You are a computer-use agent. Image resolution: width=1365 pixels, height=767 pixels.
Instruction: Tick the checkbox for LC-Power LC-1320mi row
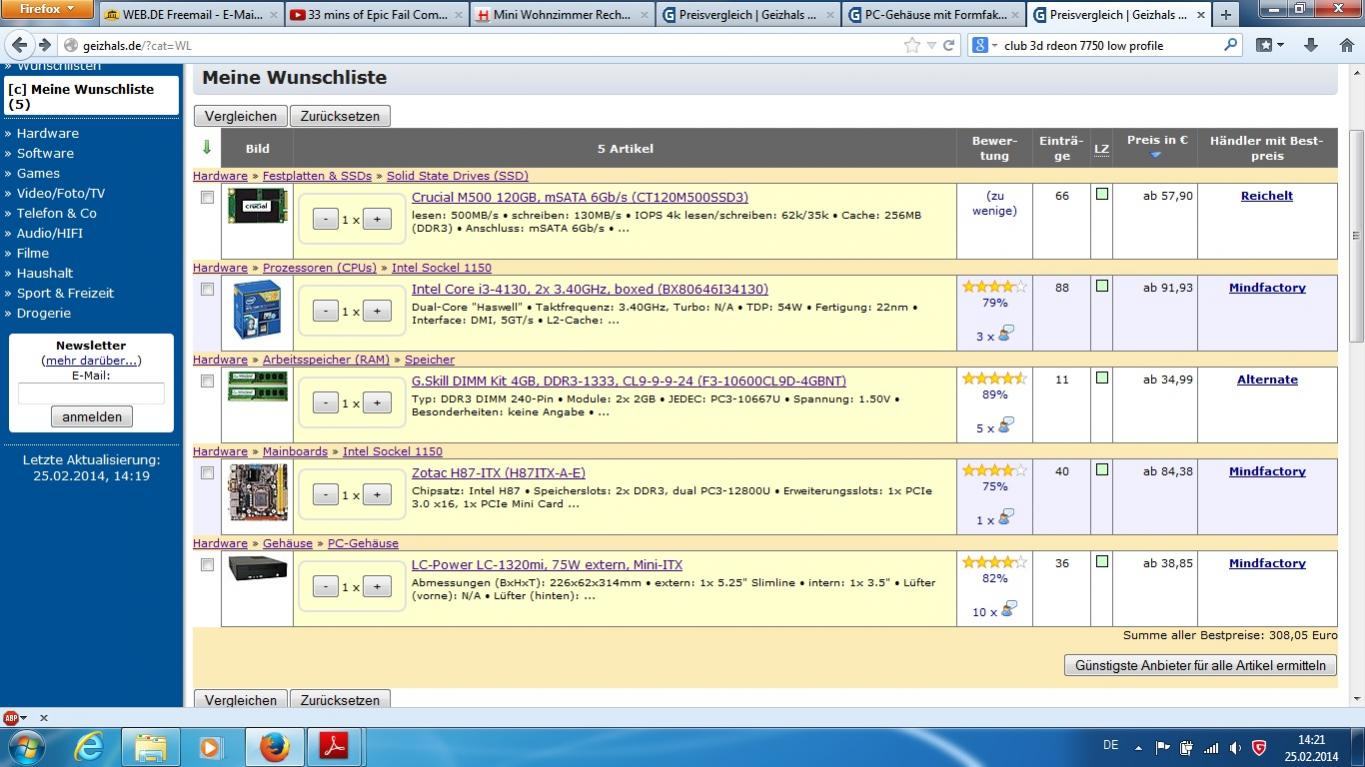tap(207, 565)
